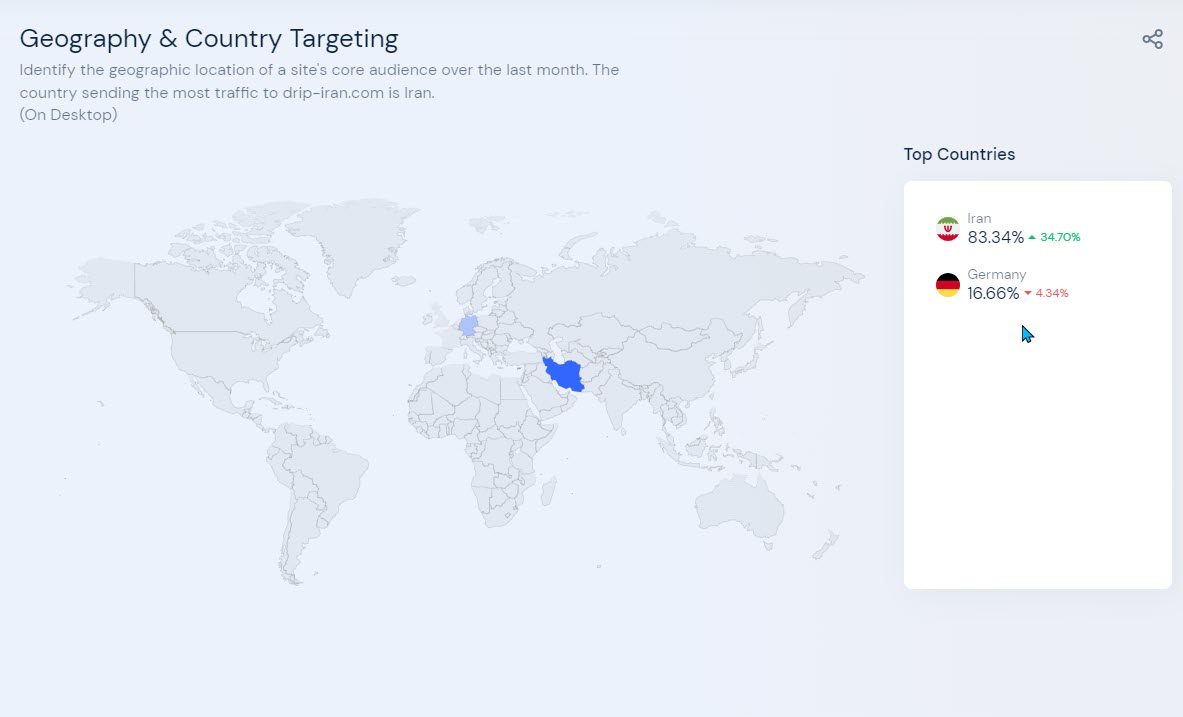This screenshot has width=1183, height=717.
Task: Open the Iran entry in Top Countries
Action: (1008, 229)
